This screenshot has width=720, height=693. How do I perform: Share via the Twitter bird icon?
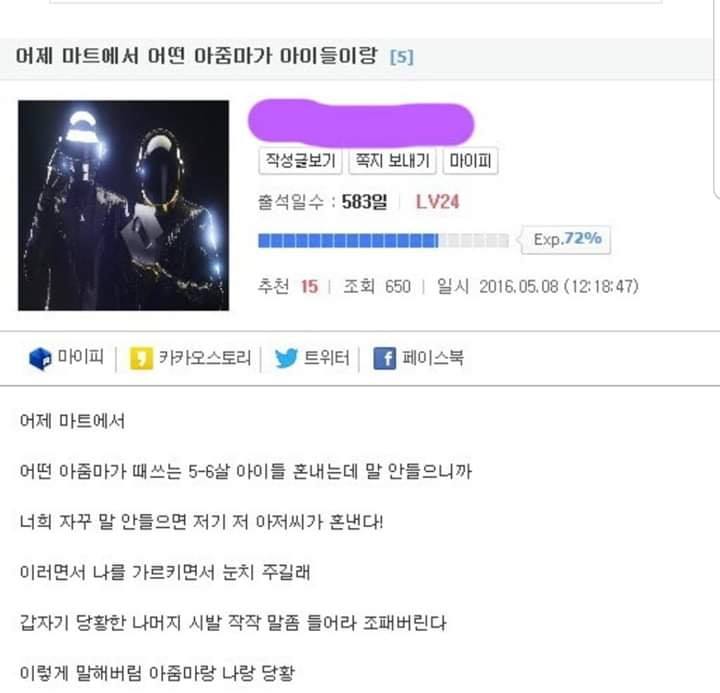[286, 358]
